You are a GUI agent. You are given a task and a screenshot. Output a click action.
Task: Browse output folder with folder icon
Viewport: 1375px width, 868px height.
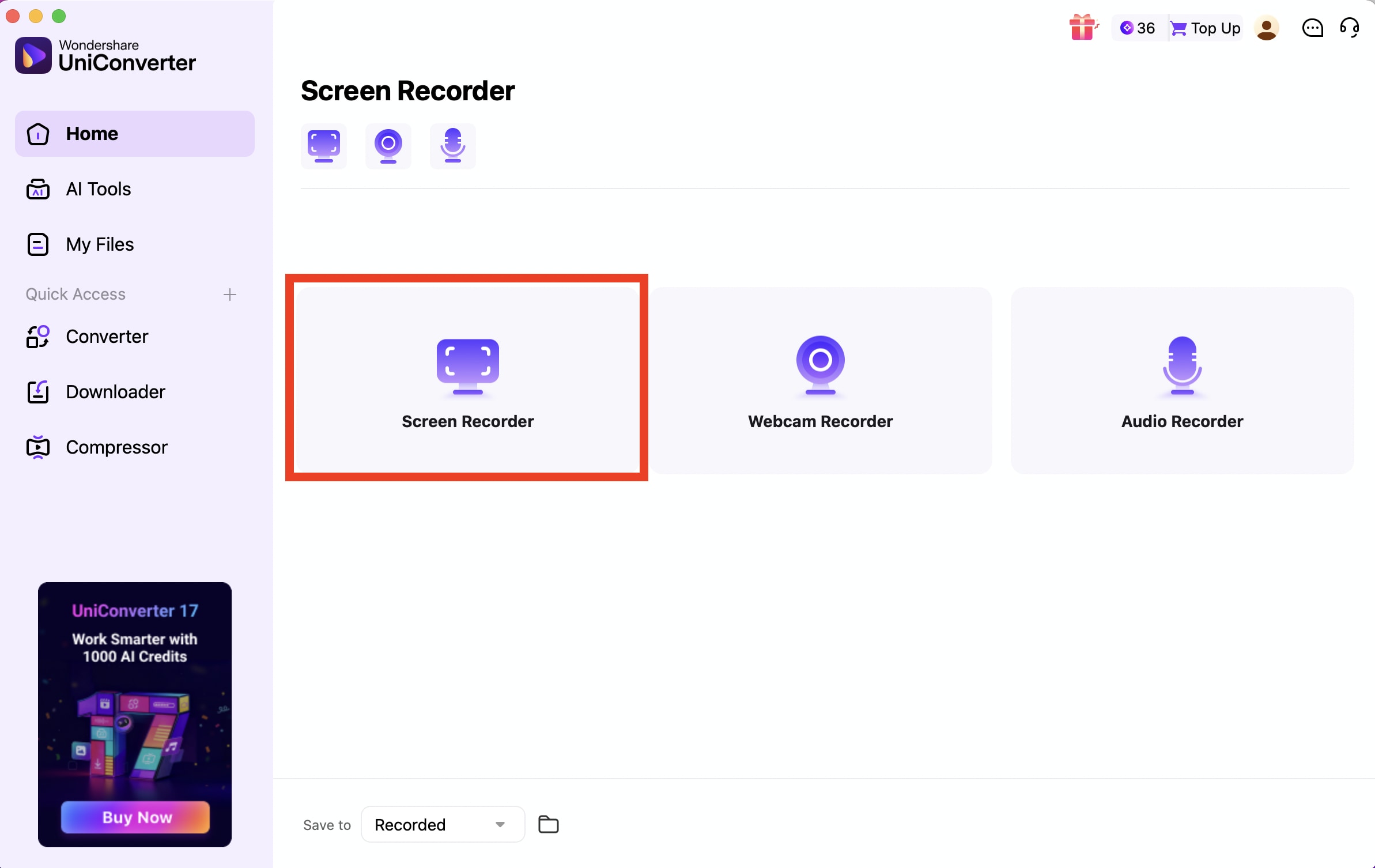pyautogui.click(x=547, y=824)
